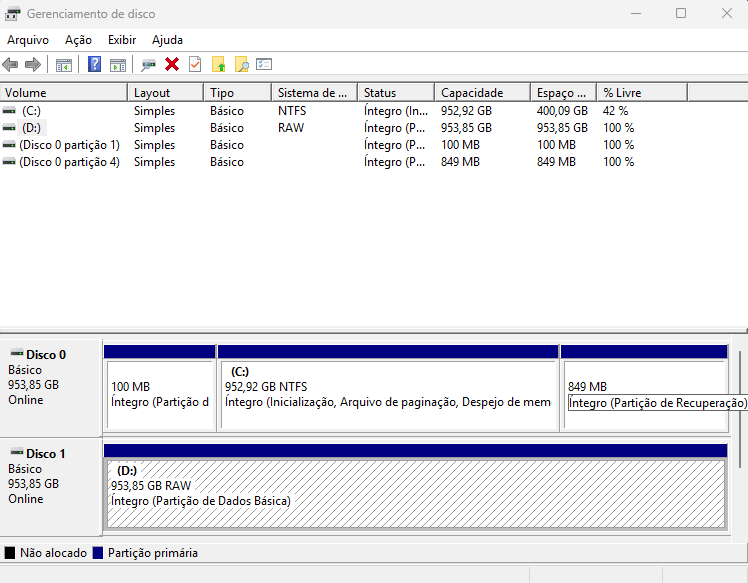Select the (D:) 953,85 GB RAW partition block

(x=416, y=494)
